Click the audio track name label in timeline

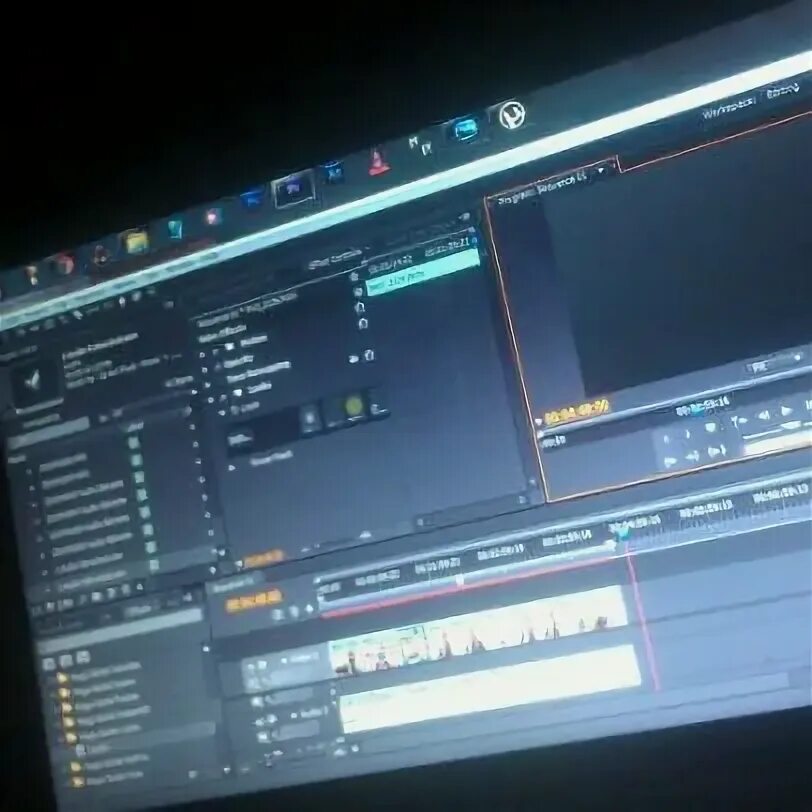(x=314, y=713)
